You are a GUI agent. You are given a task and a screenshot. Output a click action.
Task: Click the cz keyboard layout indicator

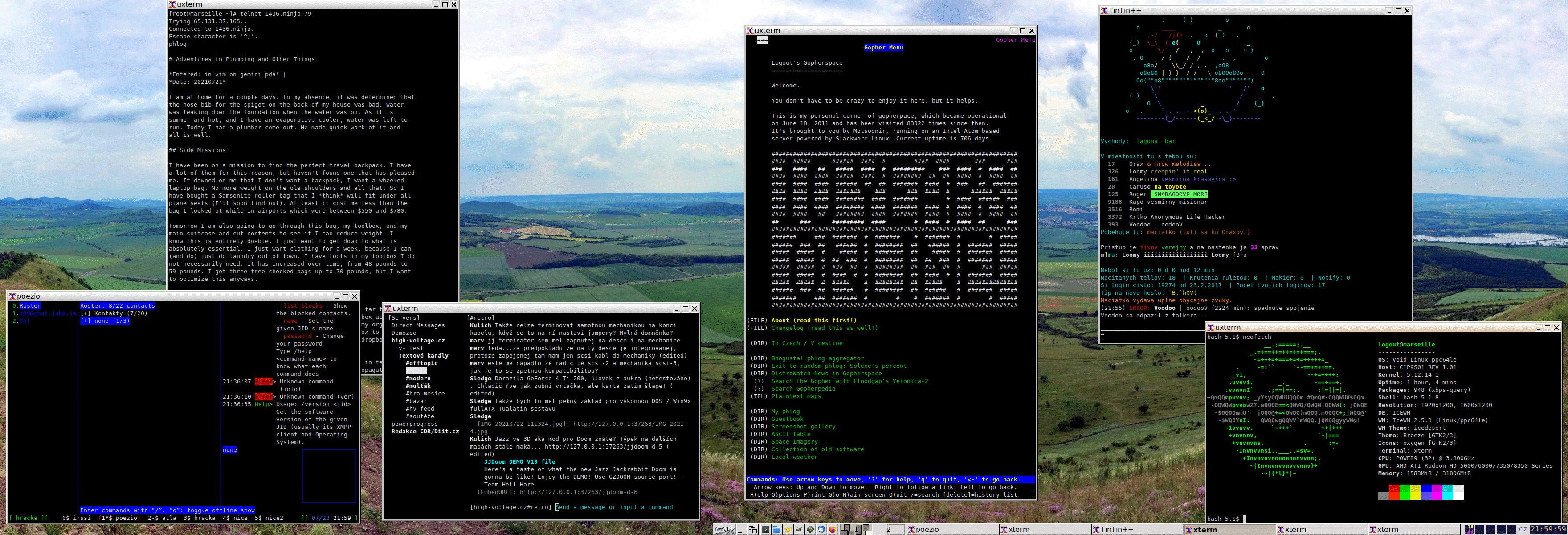point(1523,530)
